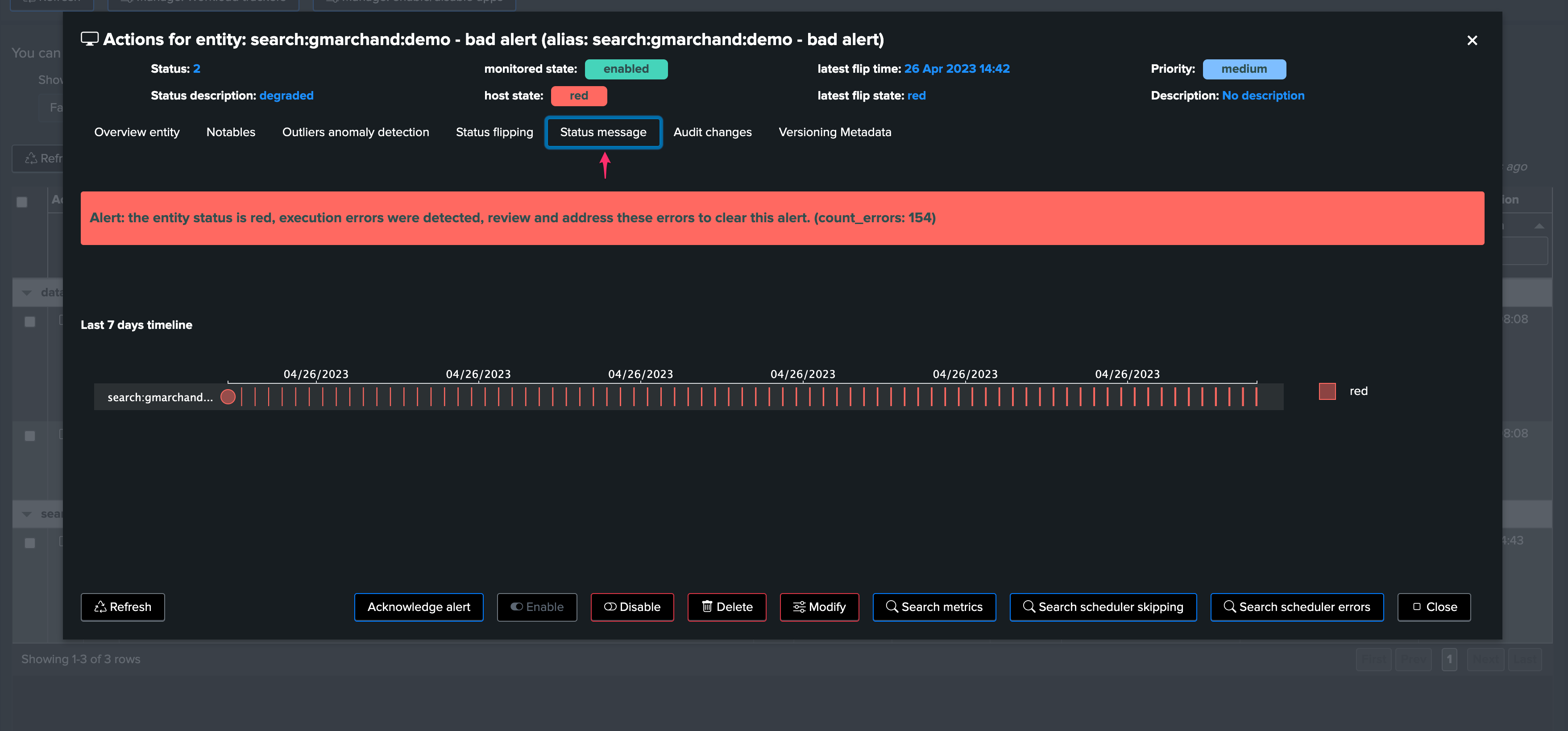
Task: Click the 'No description' value
Action: tap(1263, 96)
